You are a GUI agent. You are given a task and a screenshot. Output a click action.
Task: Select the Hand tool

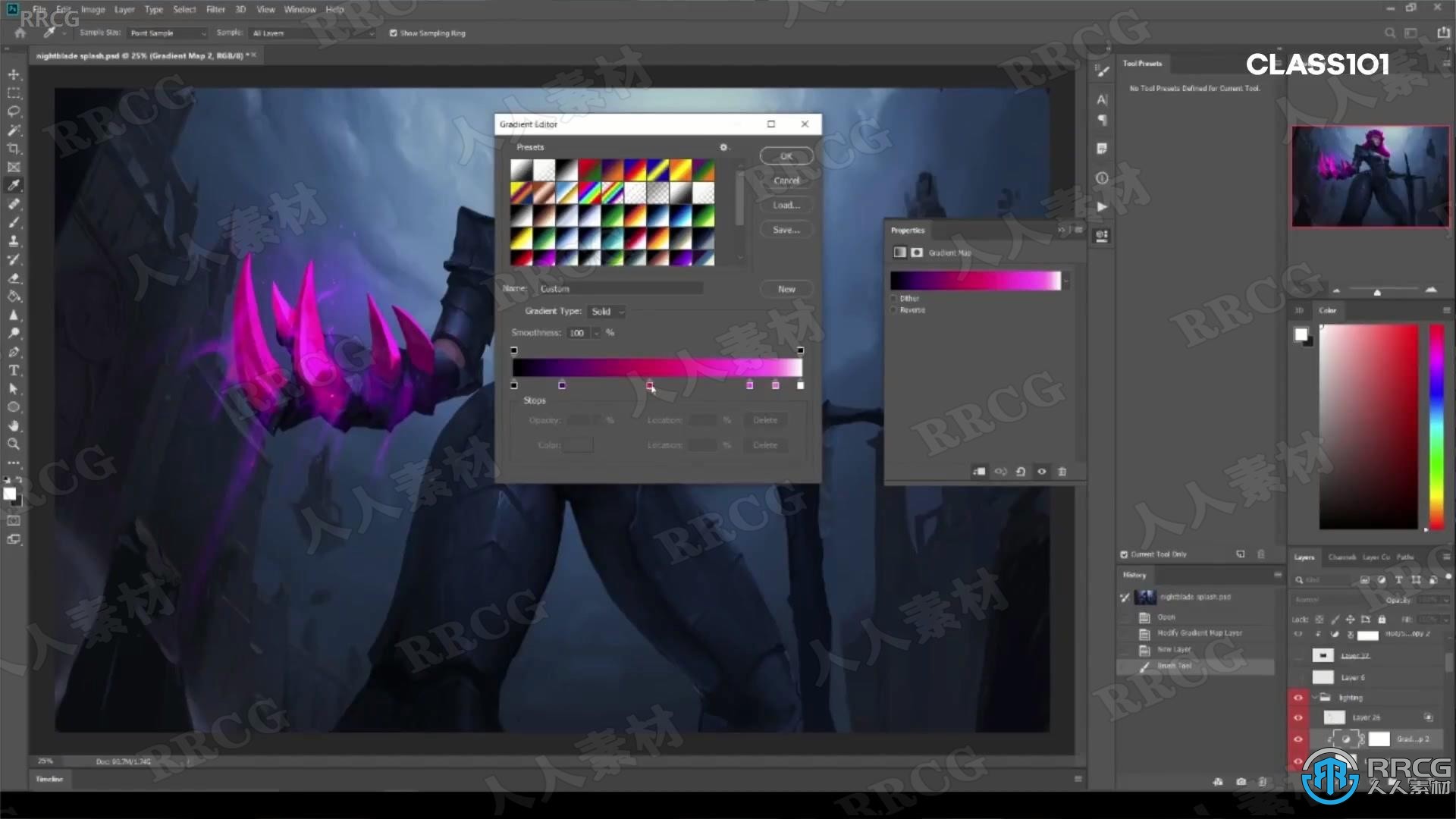pyautogui.click(x=14, y=426)
